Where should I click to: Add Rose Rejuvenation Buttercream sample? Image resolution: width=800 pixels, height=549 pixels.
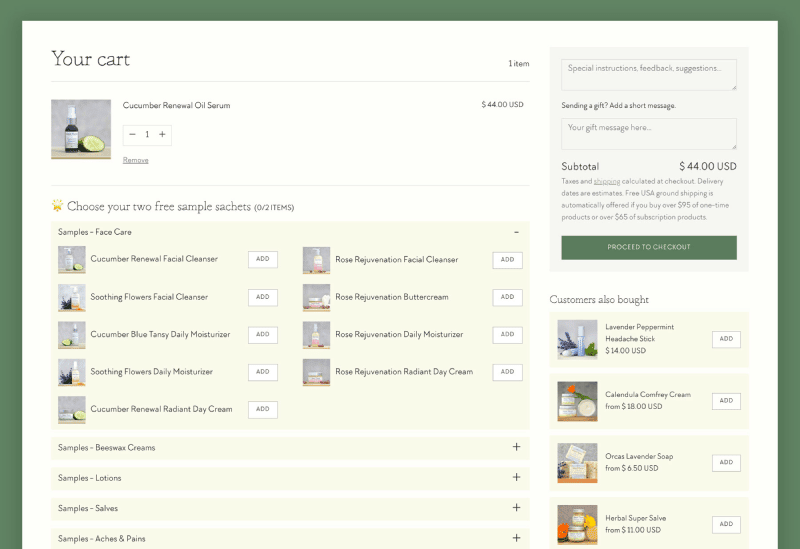point(507,297)
